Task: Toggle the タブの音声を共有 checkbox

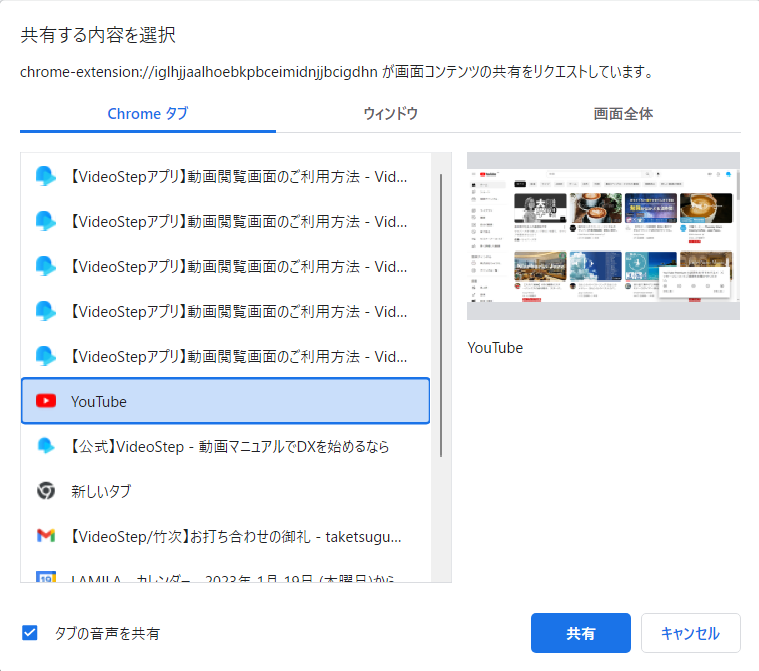Action: pyautogui.click(x=30, y=633)
